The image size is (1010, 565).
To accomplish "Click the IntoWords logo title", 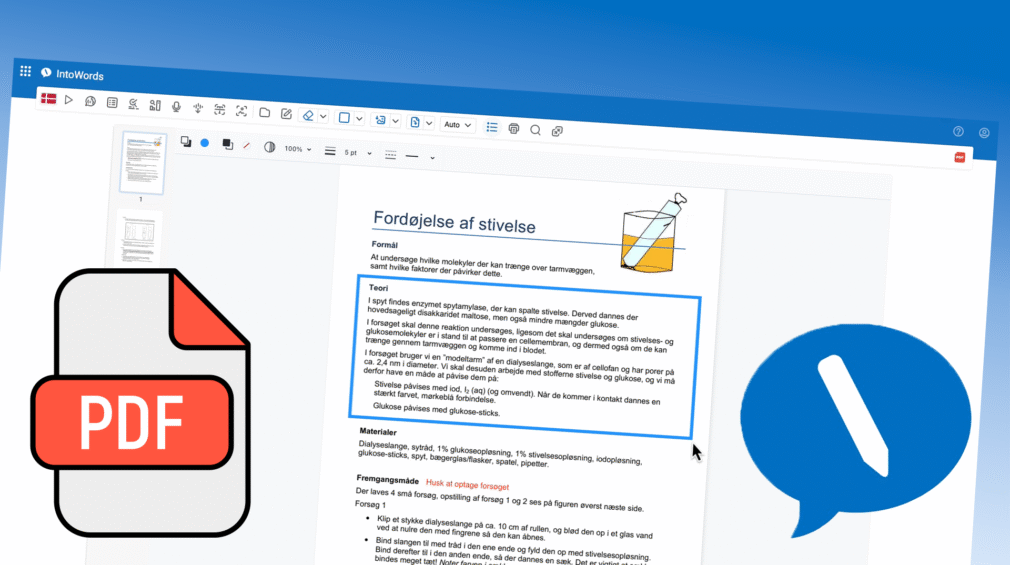I will pos(78,75).
